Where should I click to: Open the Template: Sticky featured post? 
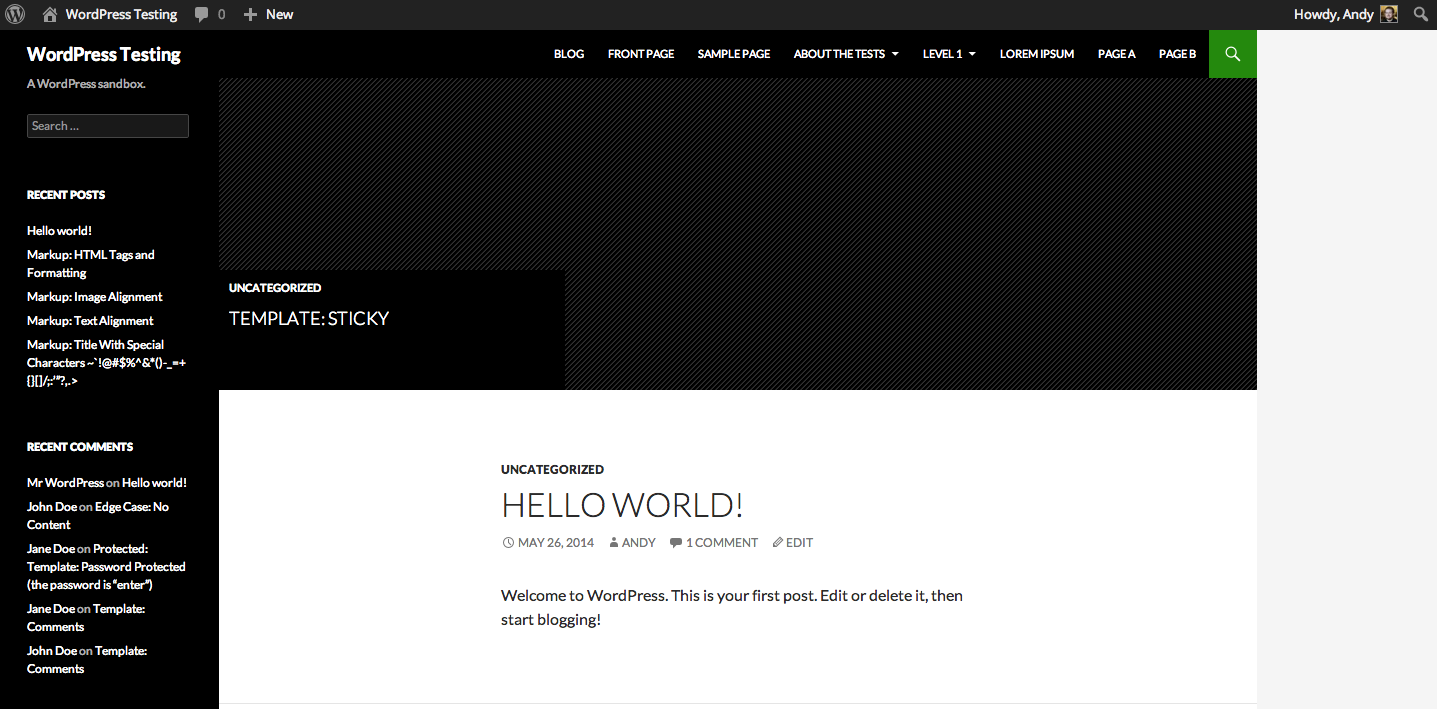tap(308, 319)
